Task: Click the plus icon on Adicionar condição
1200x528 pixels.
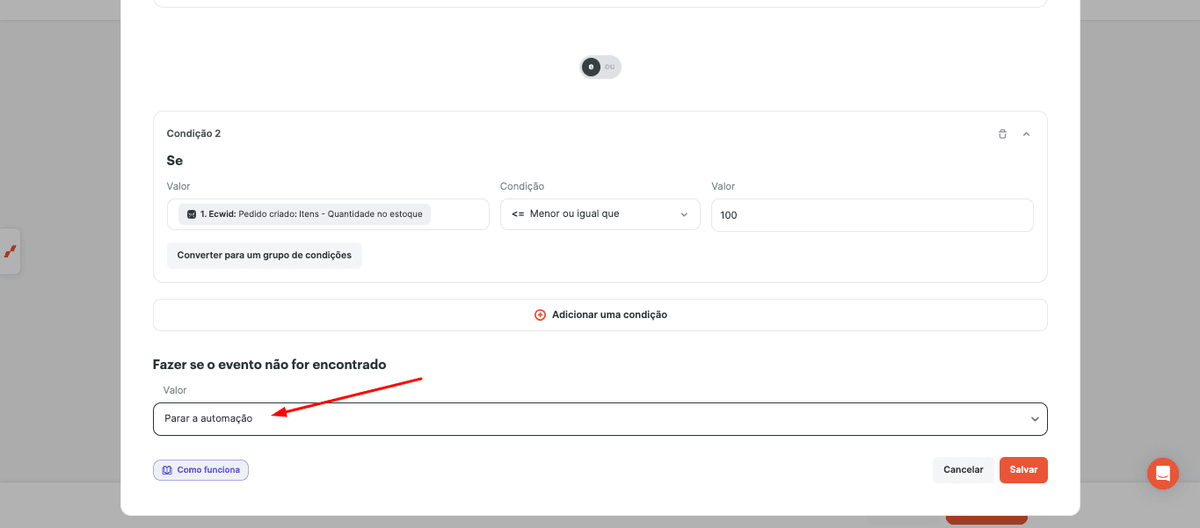Action: [540, 315]
